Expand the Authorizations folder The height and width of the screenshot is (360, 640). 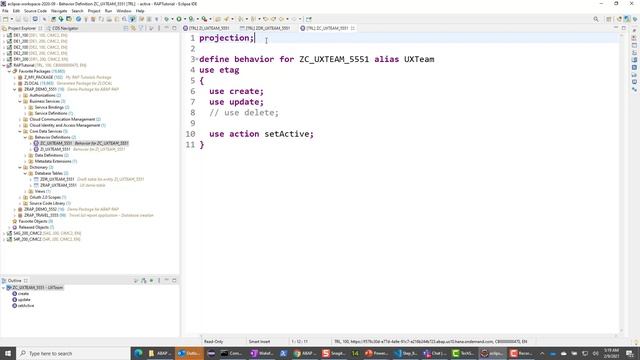20,95
